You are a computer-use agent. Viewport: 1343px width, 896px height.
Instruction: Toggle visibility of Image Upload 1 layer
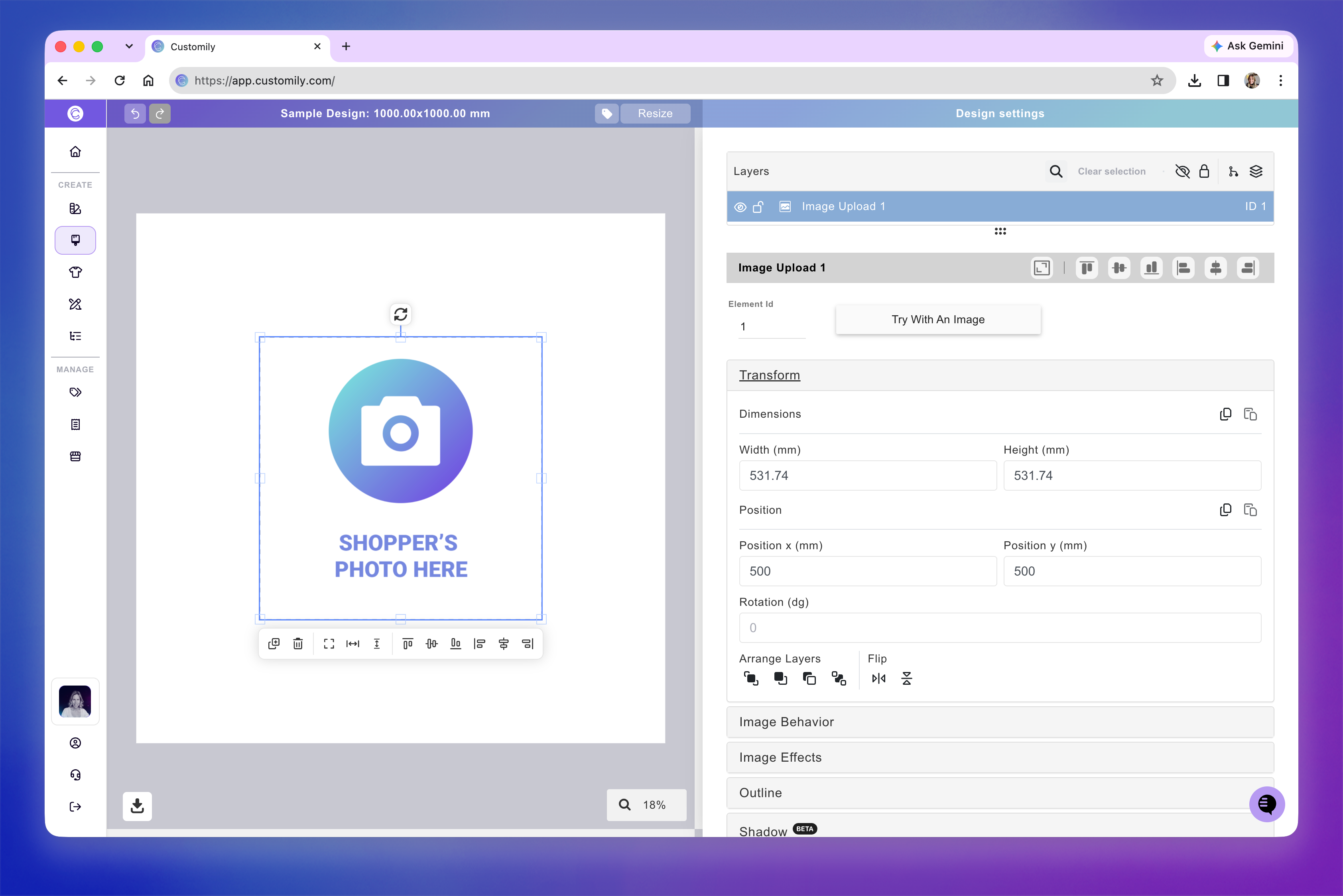[x=740, y=207]
